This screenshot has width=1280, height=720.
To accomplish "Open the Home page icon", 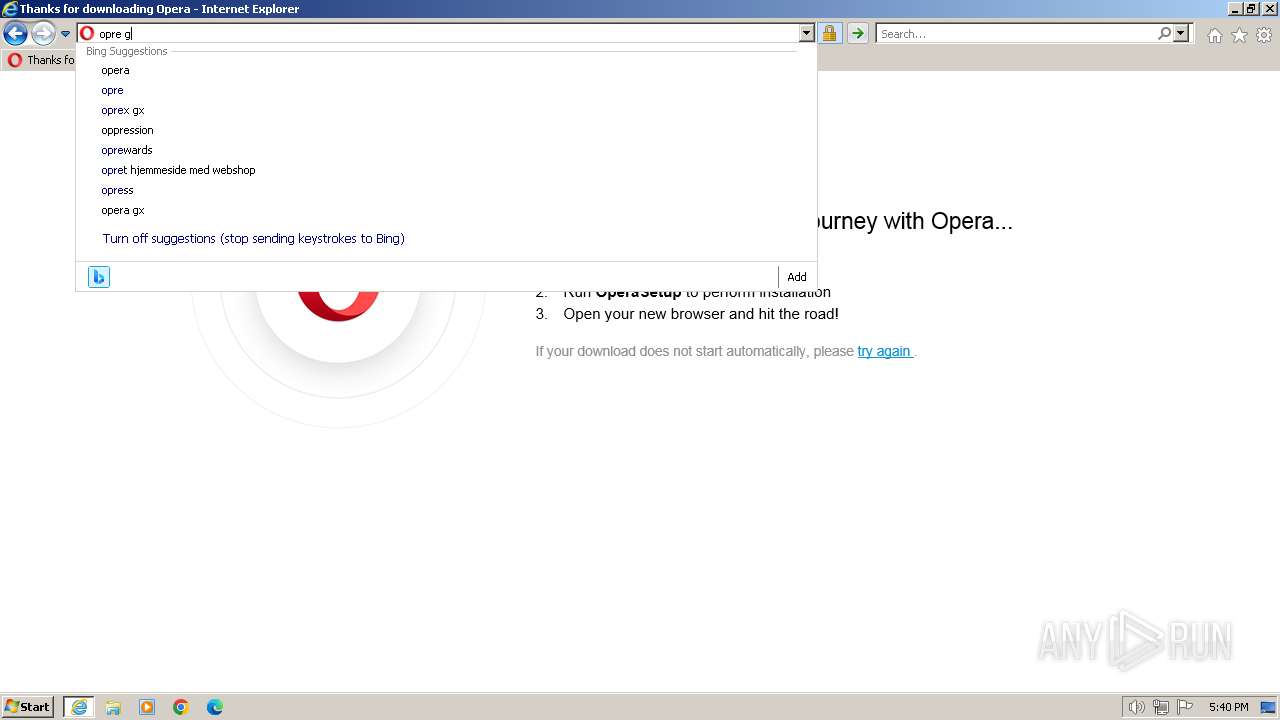I will [x=1214, y=35].
